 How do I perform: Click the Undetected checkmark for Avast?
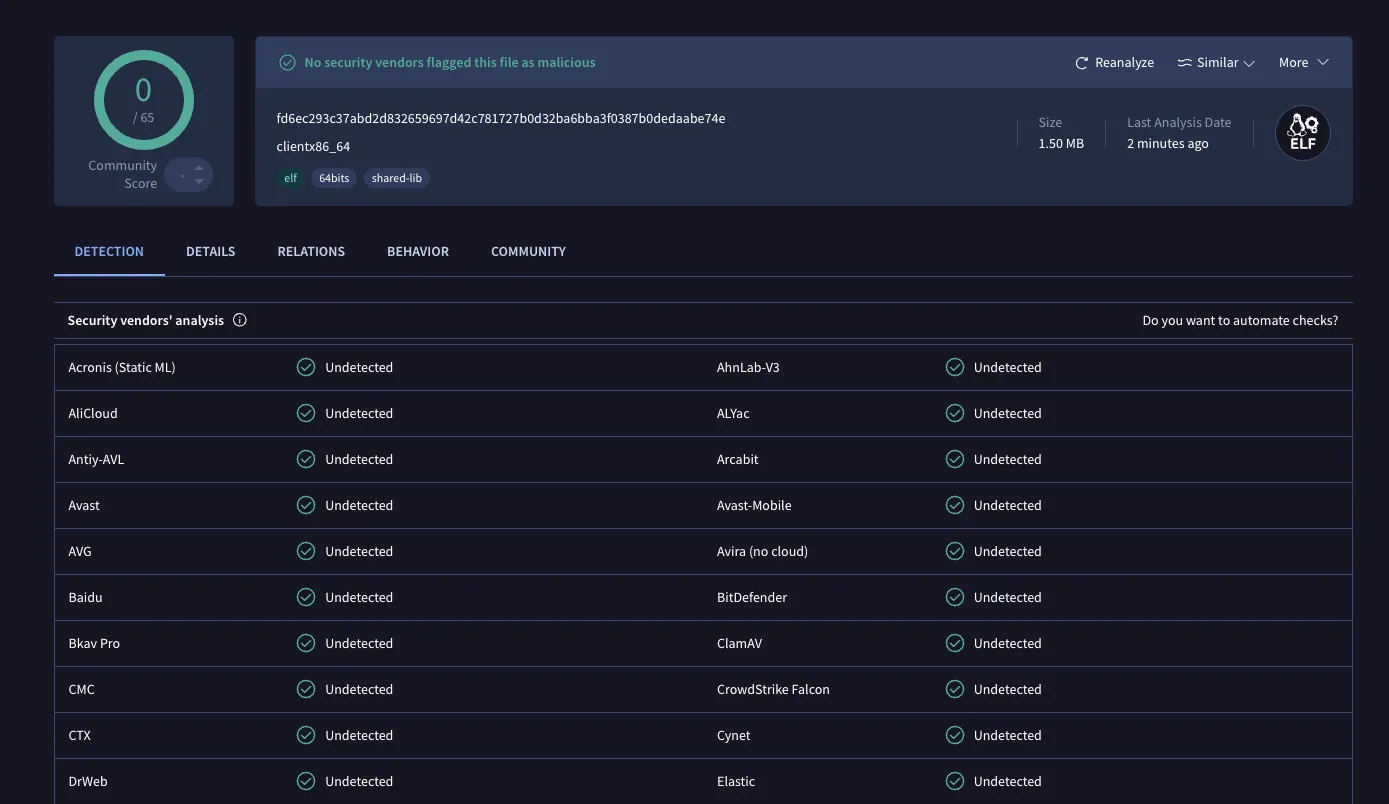pyautogui.click(x=306, y=505)
